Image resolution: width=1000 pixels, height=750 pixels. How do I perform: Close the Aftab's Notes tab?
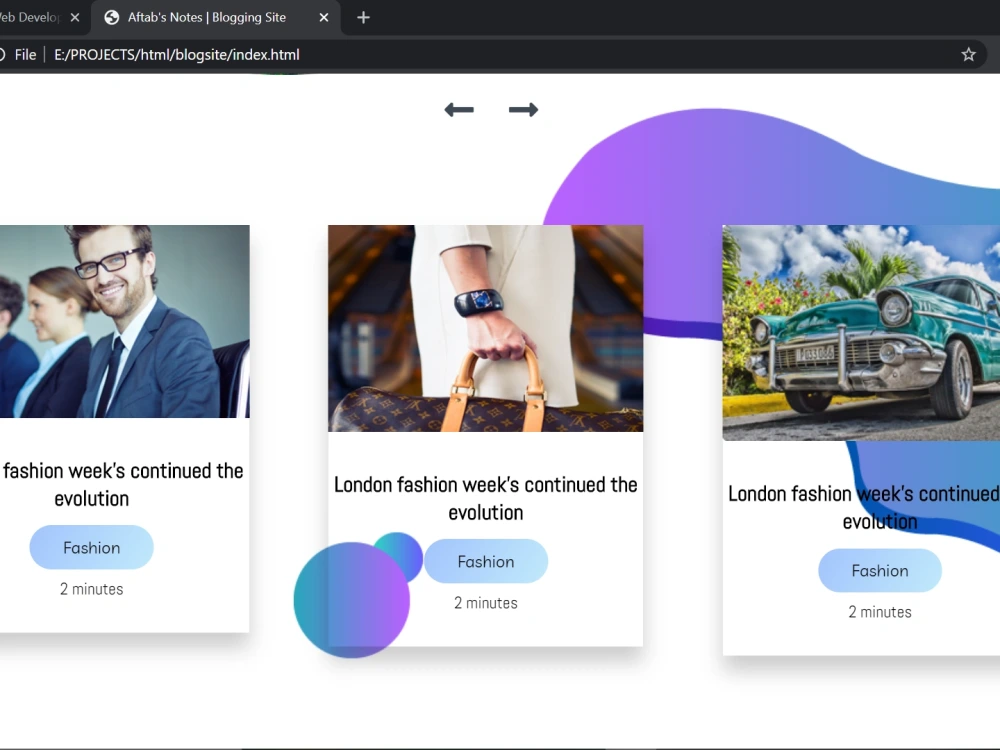[x=324, y=18]
